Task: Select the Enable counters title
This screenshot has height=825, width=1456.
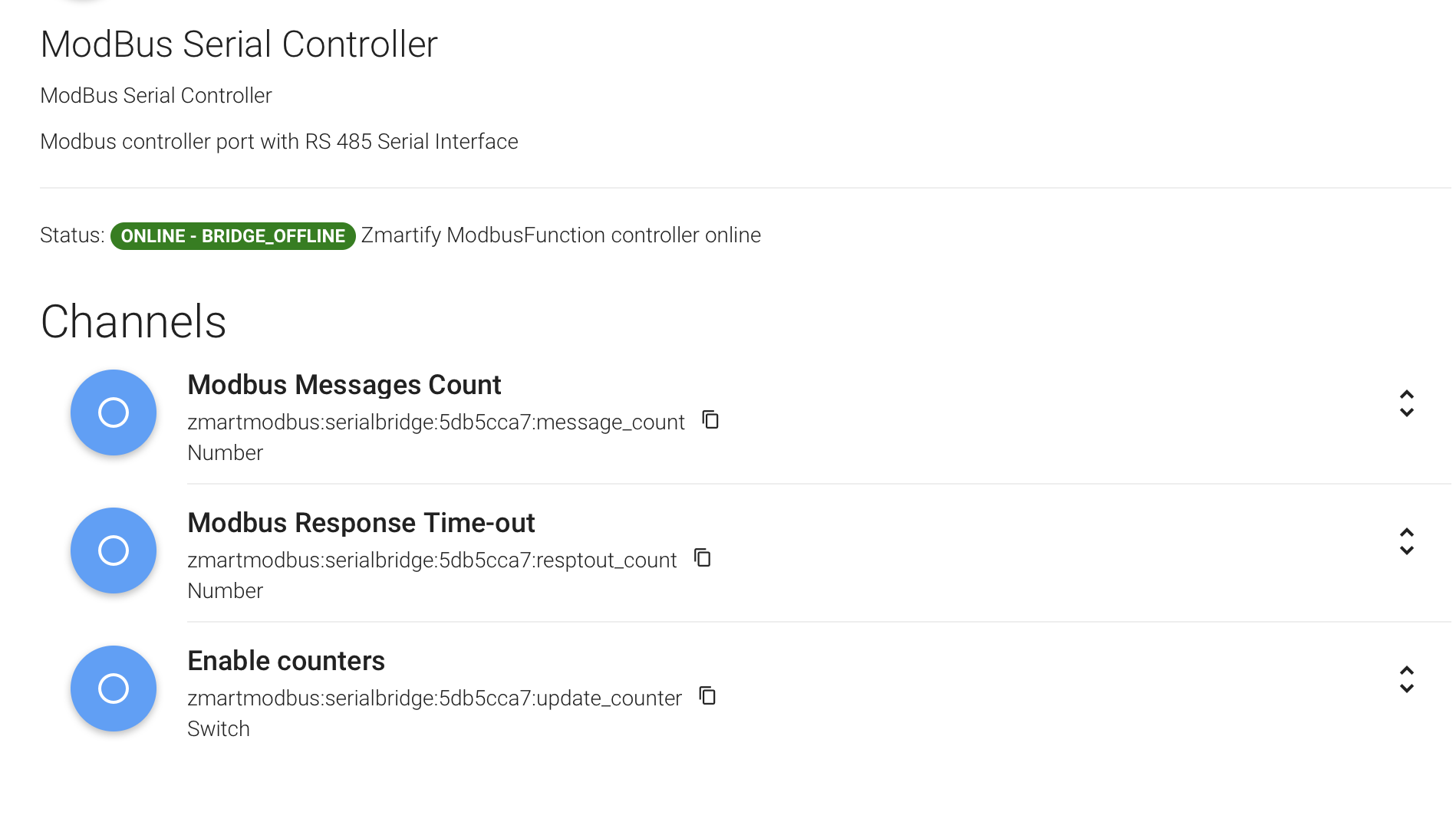Action: coord(286,661)
